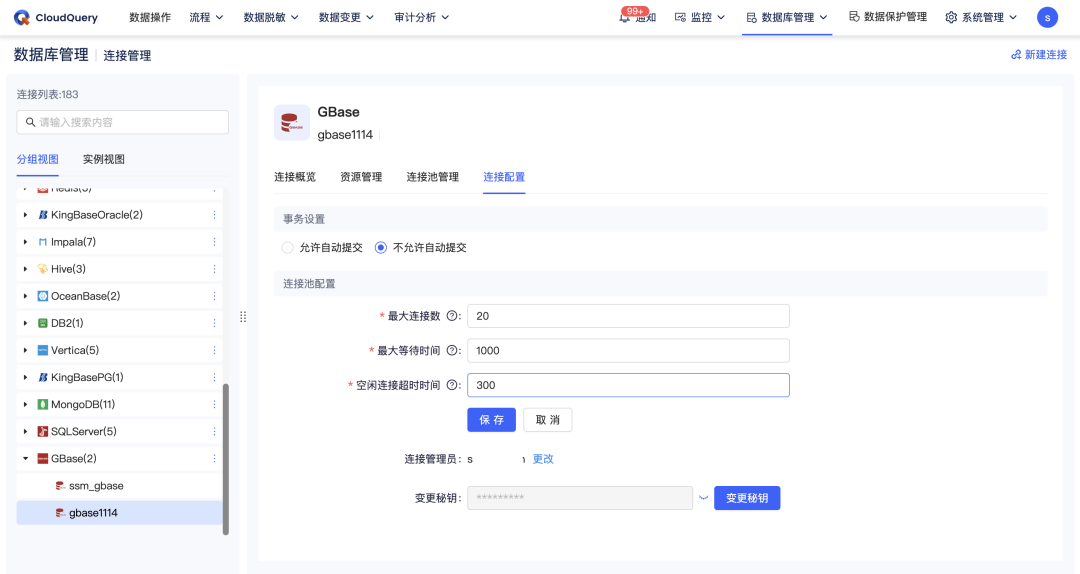Click the OceanBase database icon
Image resolution: width=1080 pixels, height=574 pixels.
click(43, 296)
